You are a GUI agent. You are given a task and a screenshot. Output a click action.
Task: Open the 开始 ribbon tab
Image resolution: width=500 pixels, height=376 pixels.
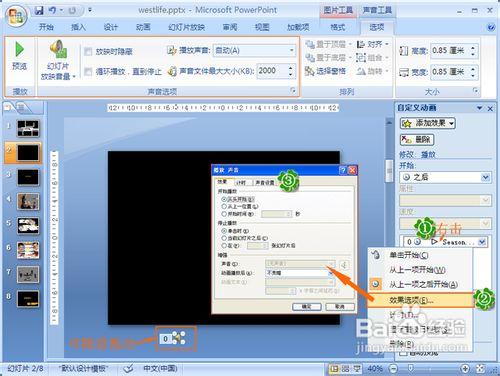46,27
